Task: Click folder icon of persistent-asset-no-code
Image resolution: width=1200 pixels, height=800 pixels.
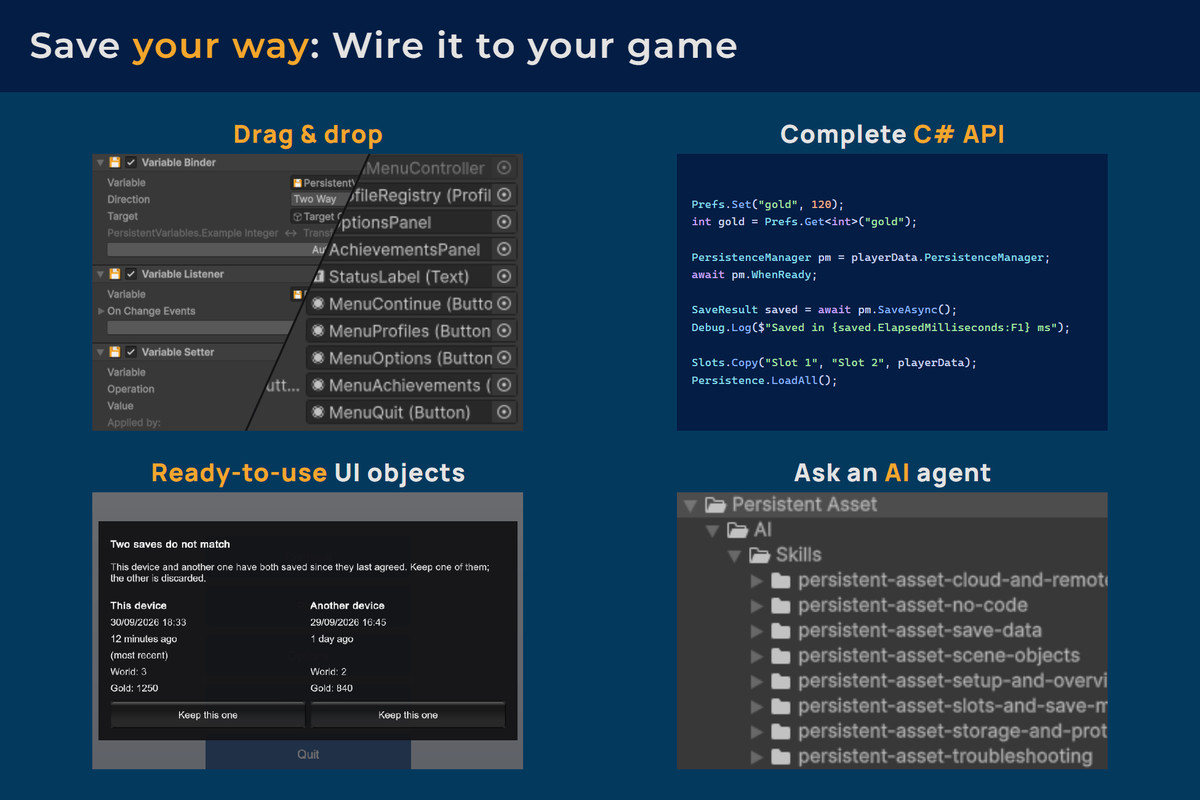Action: (781, 605)
